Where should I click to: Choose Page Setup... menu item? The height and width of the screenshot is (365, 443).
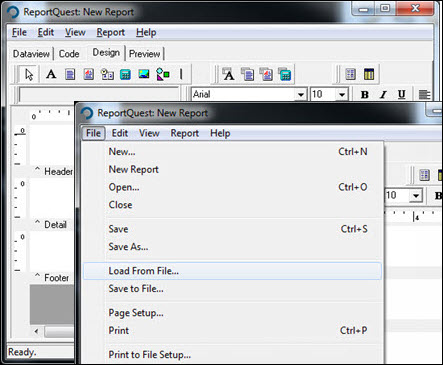click(x=232, y=313)
